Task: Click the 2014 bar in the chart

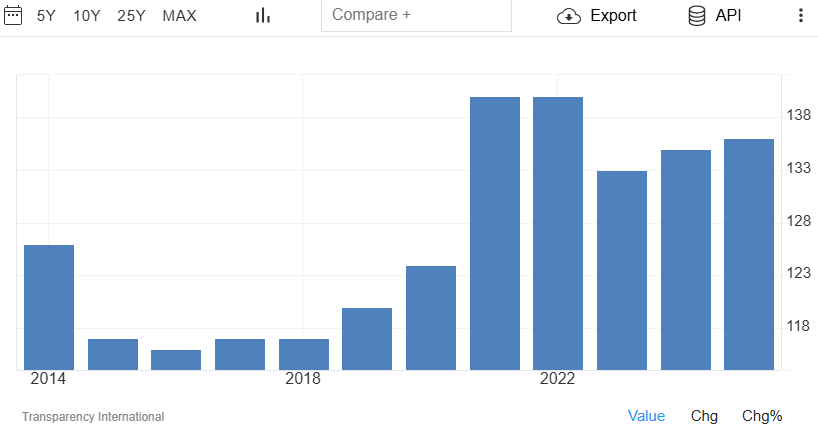Action: [x=49, y=307]
